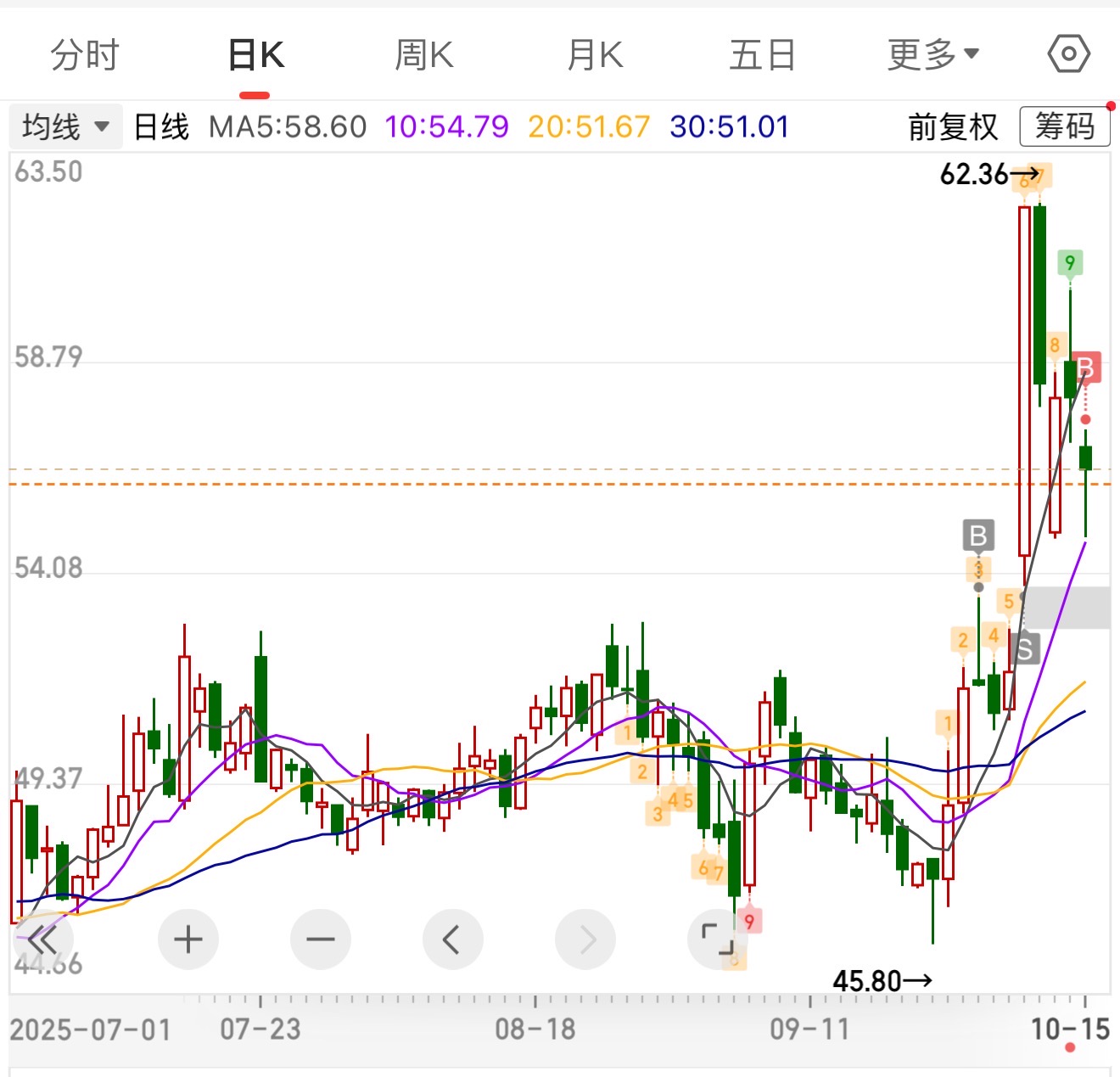Expand chart to fullscreen icon
Screen dimensions: 1120x1077
[x=717, y=940]
